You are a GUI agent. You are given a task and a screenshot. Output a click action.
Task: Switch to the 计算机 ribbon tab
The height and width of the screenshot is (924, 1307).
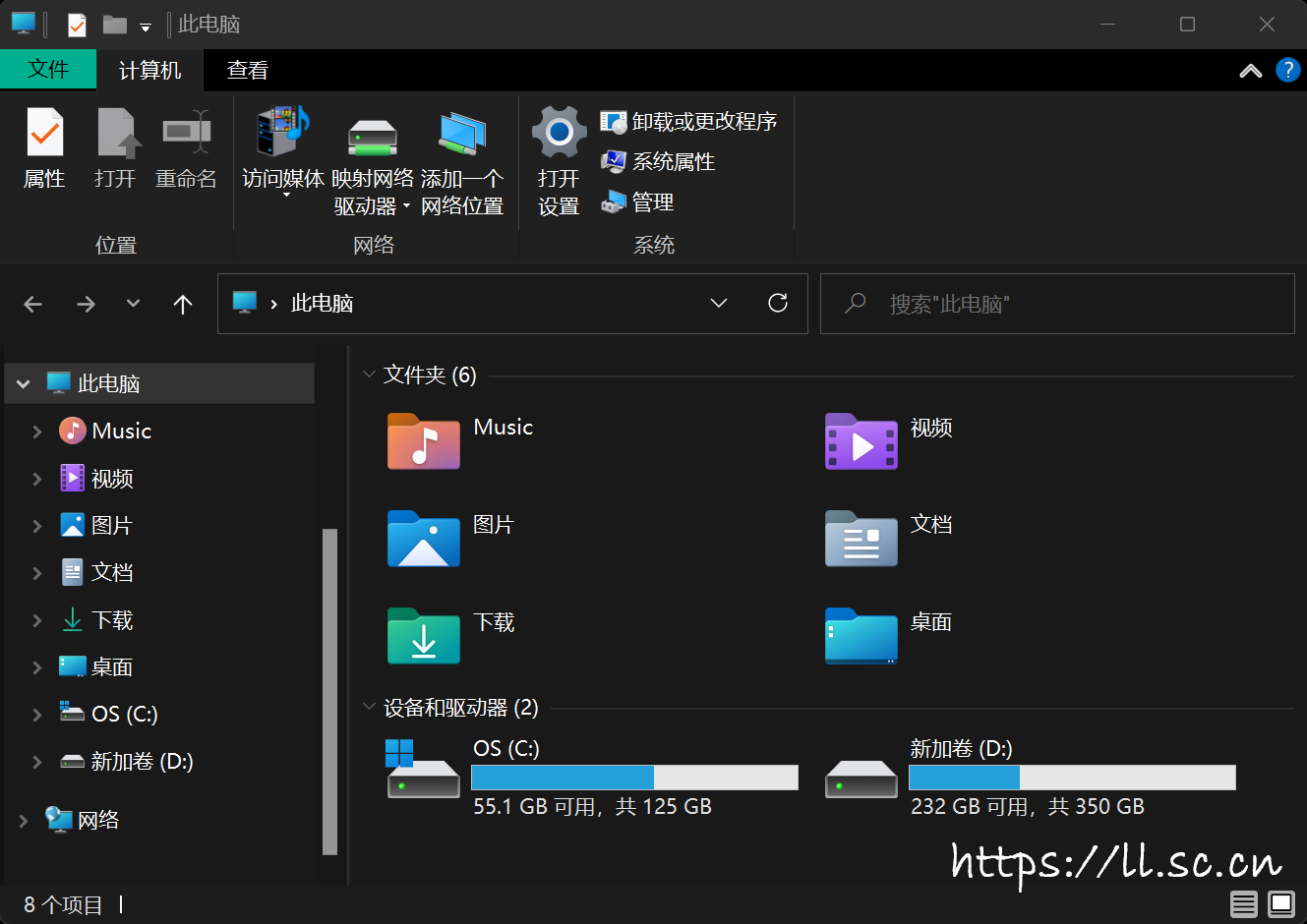[x=149, y=70]
